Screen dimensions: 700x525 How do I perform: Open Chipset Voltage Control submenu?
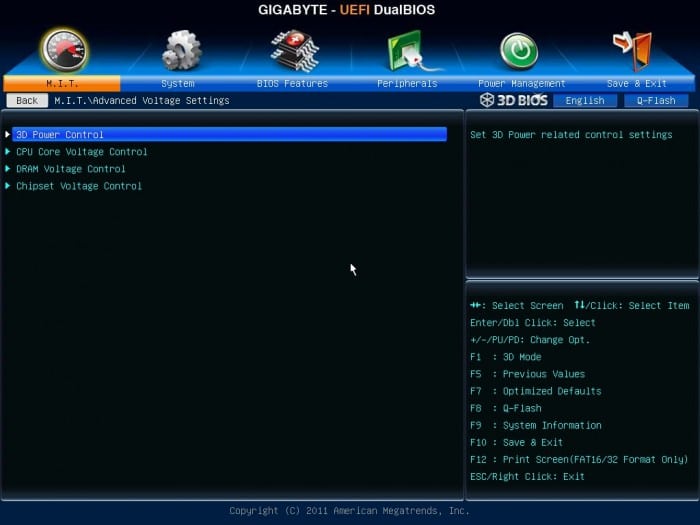[x=79, y=186]
